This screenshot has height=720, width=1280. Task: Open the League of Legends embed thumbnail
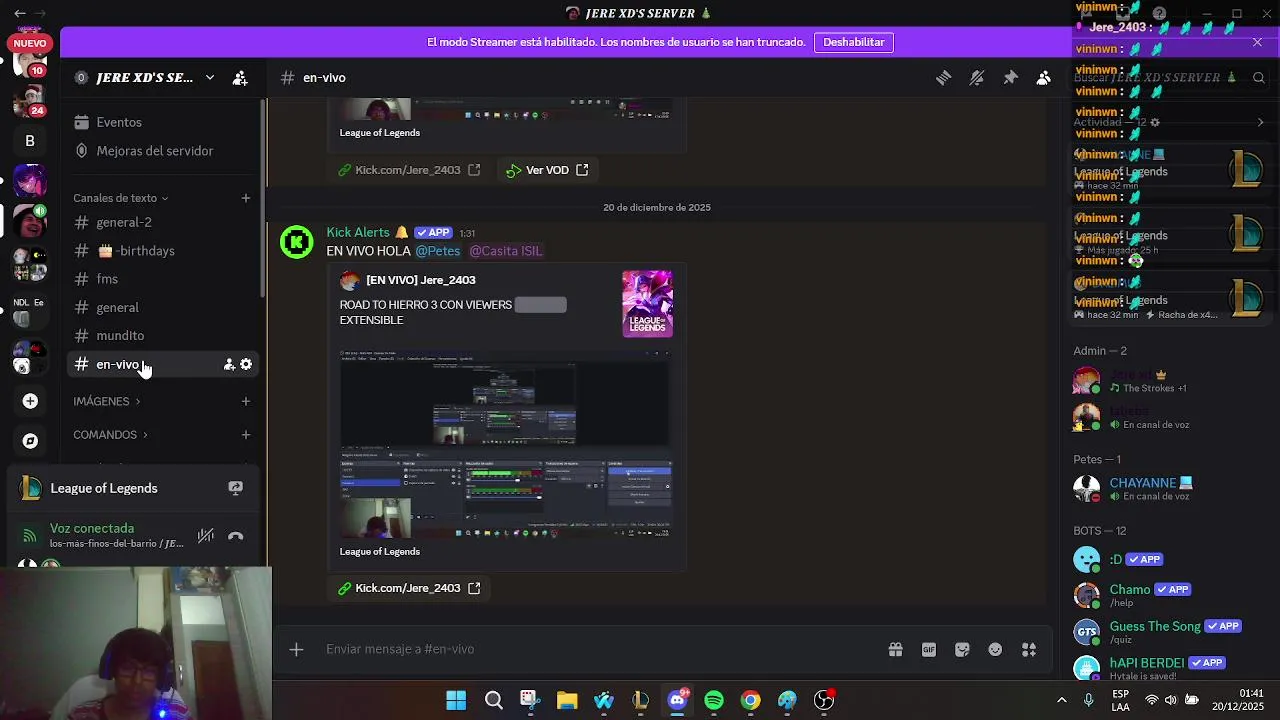click(647, 303)
